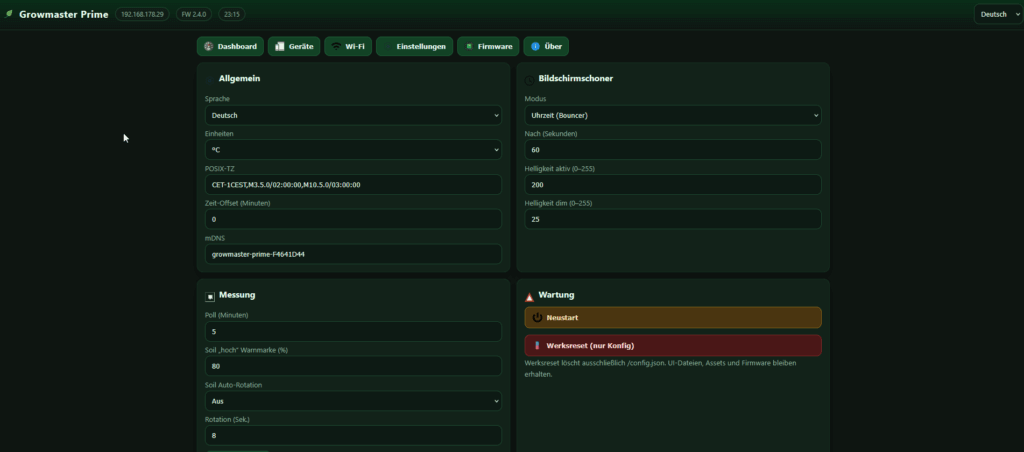Click the clock icon beside Bildschirmschoner
The height and width of the screenshot is (452, 1024).
coord(529,80)
